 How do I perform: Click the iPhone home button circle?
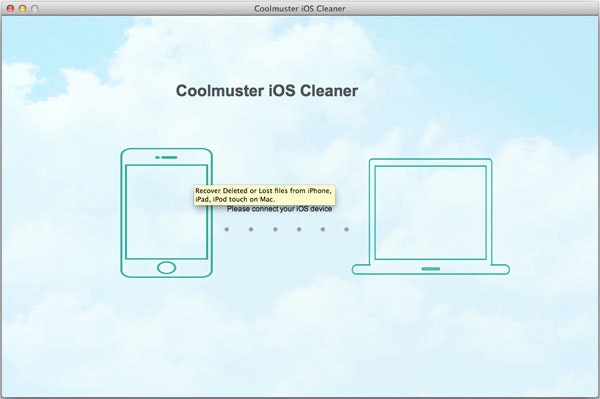tap(166, 268)
